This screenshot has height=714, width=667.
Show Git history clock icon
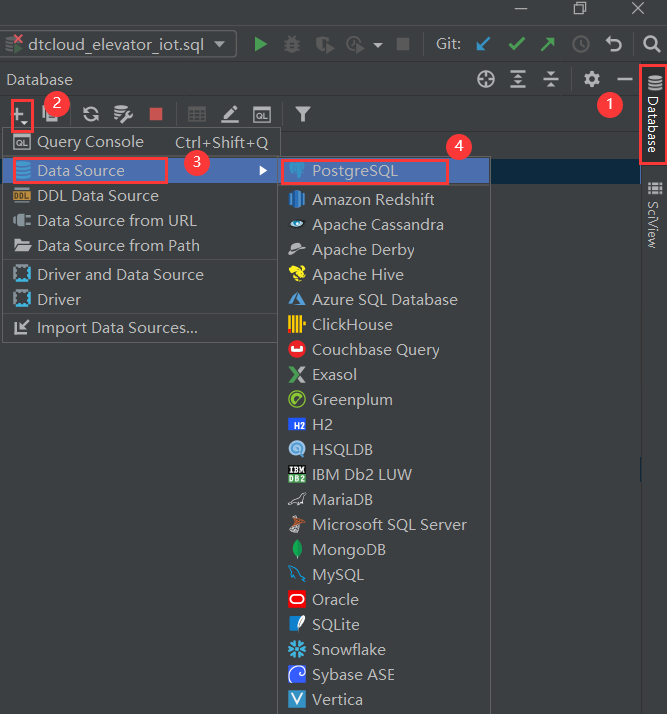(581, 44)
